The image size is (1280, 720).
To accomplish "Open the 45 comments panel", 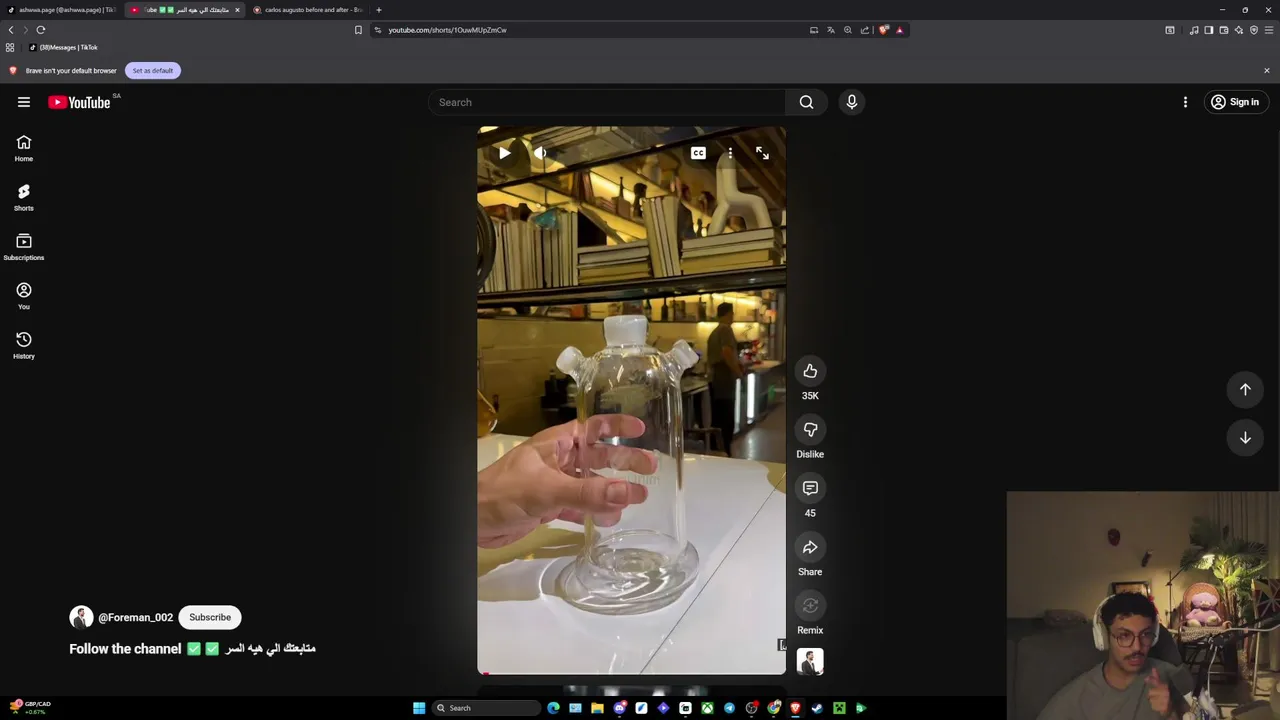I will tap(810, 488).
